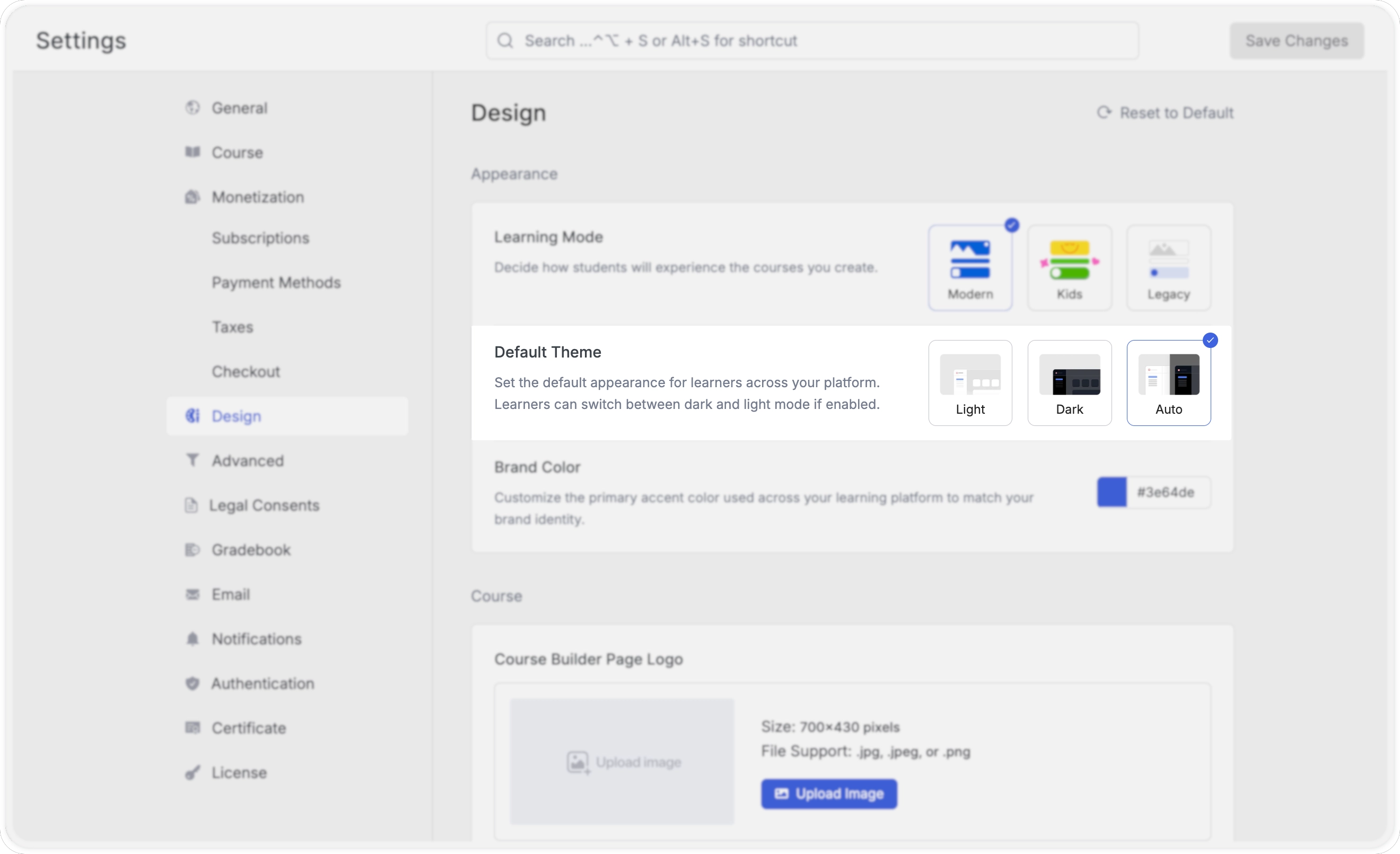
Task: Choose the Light default theme
Action: point(970,383)
